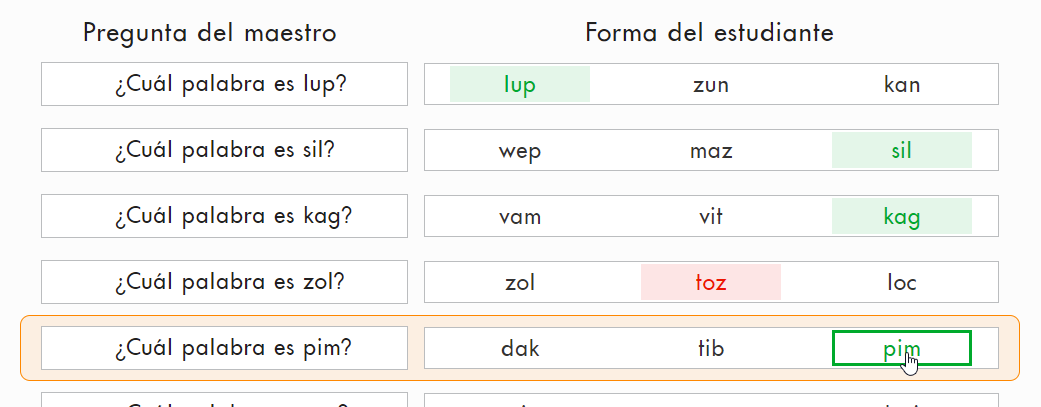
Task: Choose "zun" in the first row
Action: tap(711, 84)
